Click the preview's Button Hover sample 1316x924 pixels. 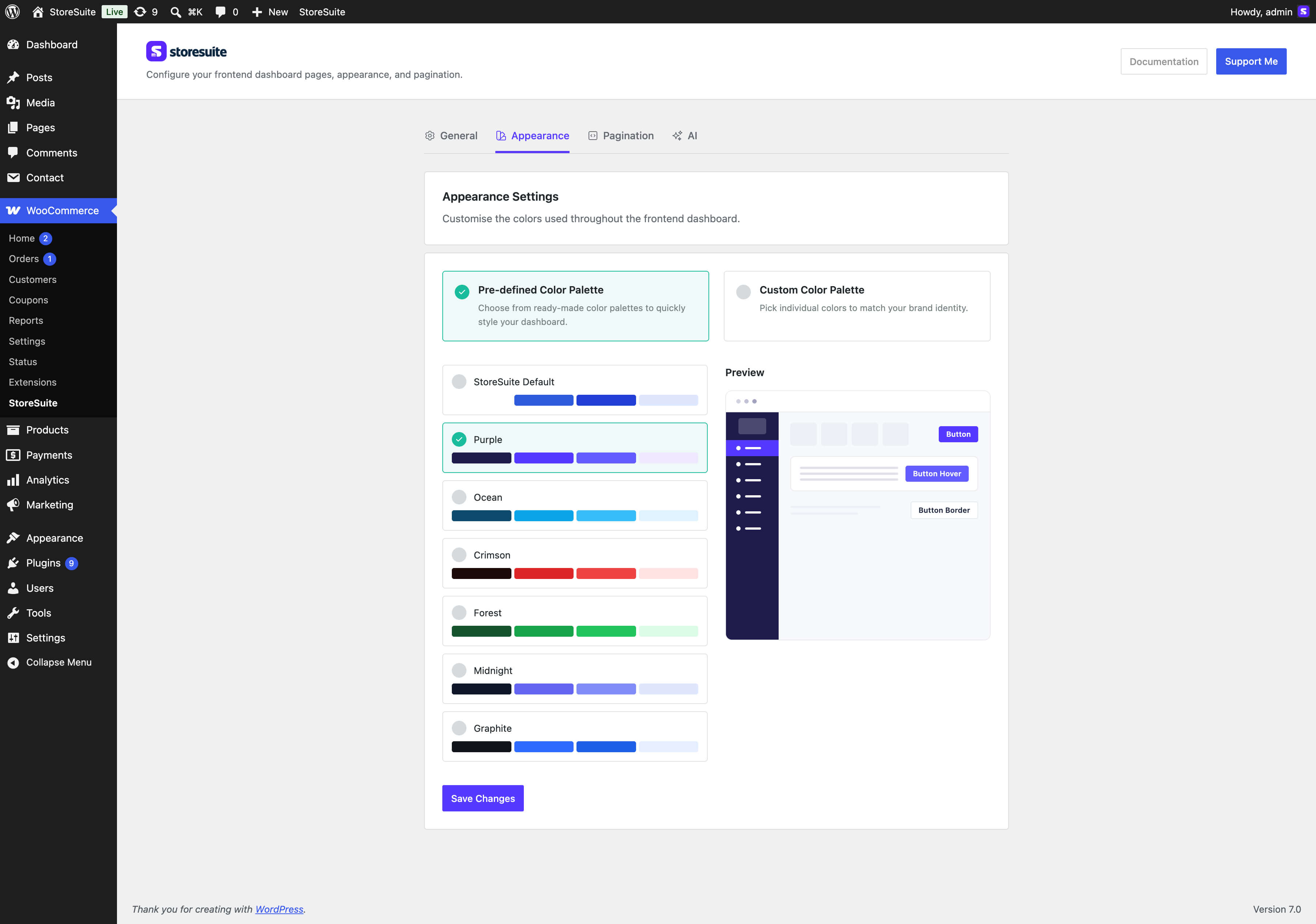pos(937,473)
